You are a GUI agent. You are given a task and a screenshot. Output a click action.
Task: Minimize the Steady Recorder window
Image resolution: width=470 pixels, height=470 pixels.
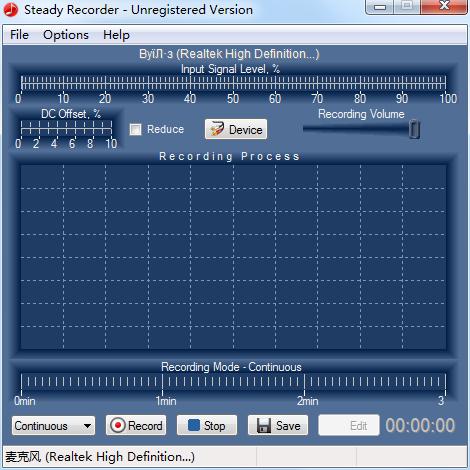click(379, 6)
